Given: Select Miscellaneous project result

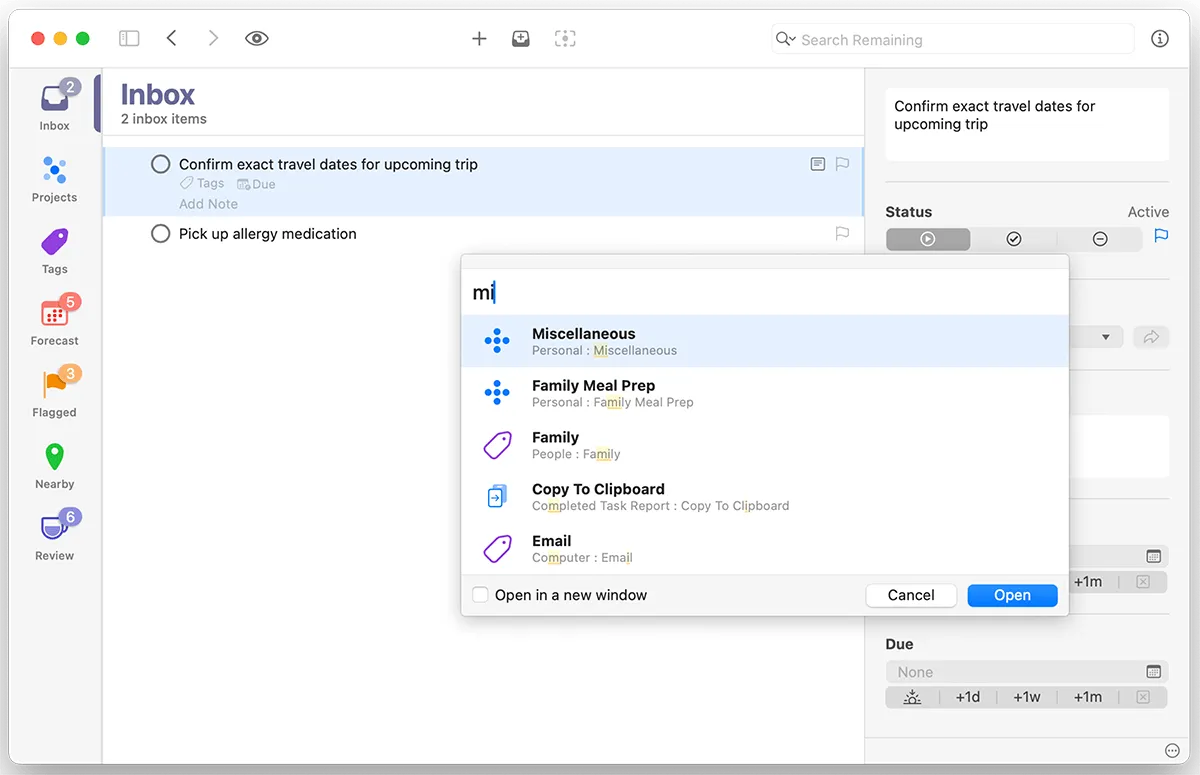Looking at the screenshot, I should [765, 341].
